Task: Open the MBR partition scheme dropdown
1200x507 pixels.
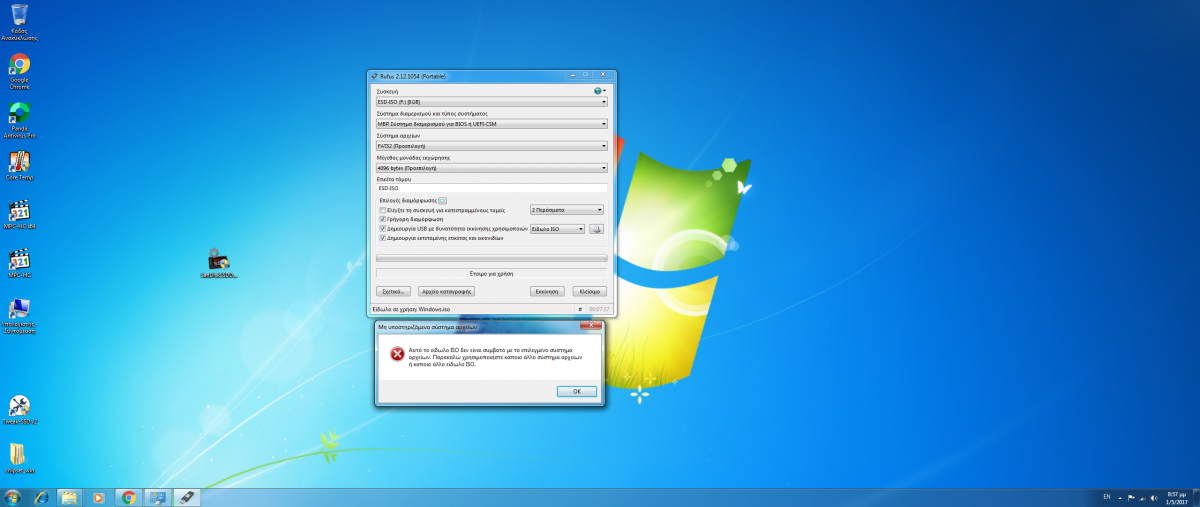Action: (491, 124)
